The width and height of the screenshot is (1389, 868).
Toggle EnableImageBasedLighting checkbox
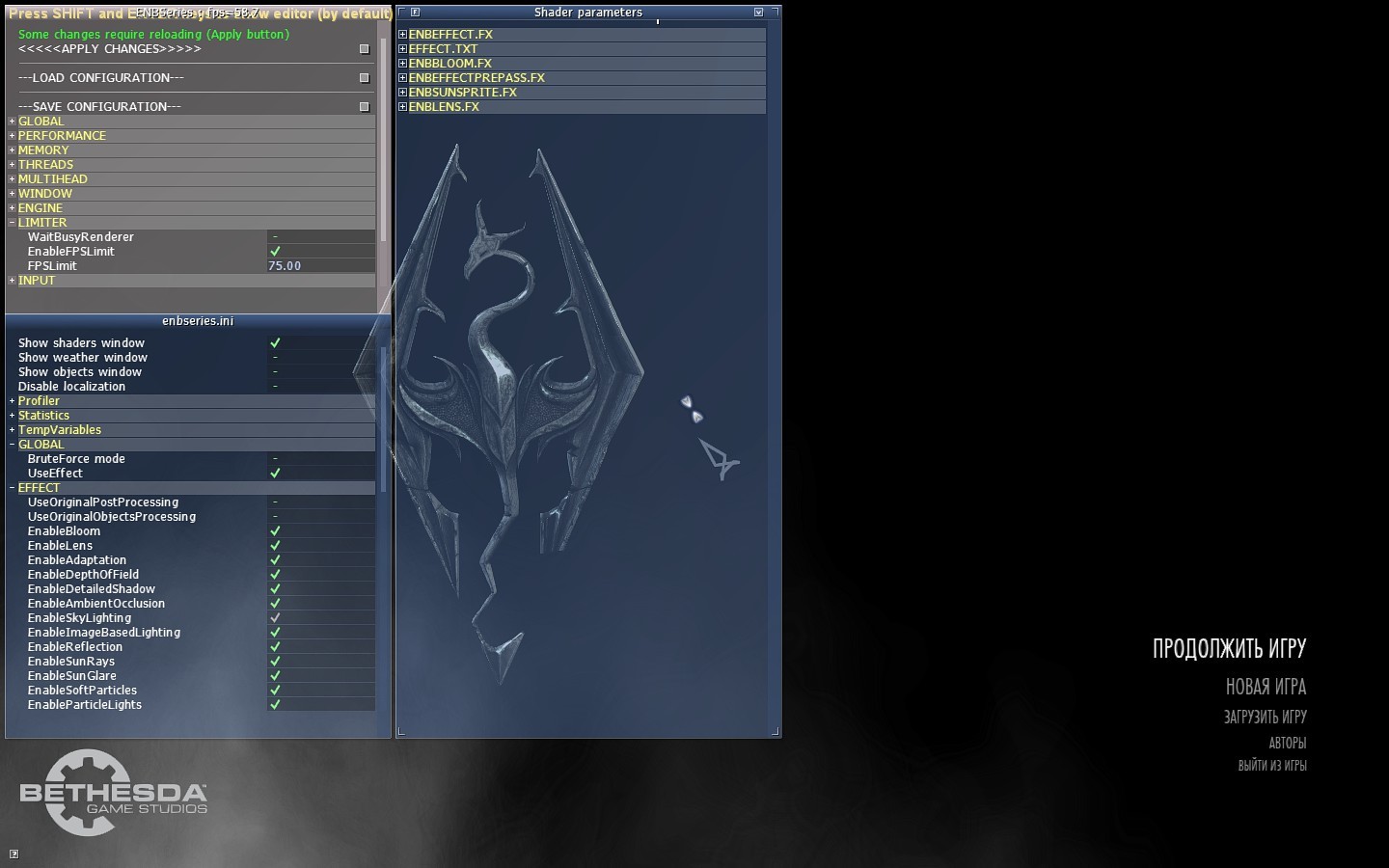pyautogui.click(x=275, y=633)
